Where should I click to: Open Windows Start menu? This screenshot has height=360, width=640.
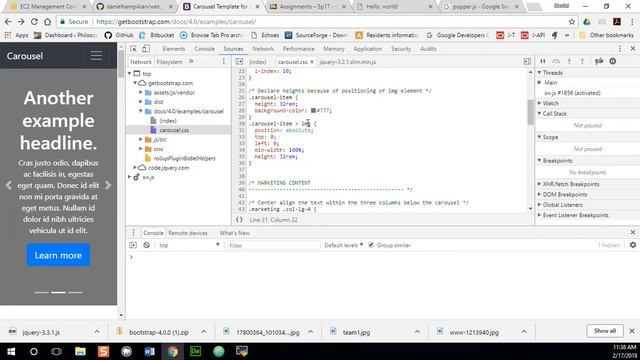pyautogui.click(x=11, y=351)
